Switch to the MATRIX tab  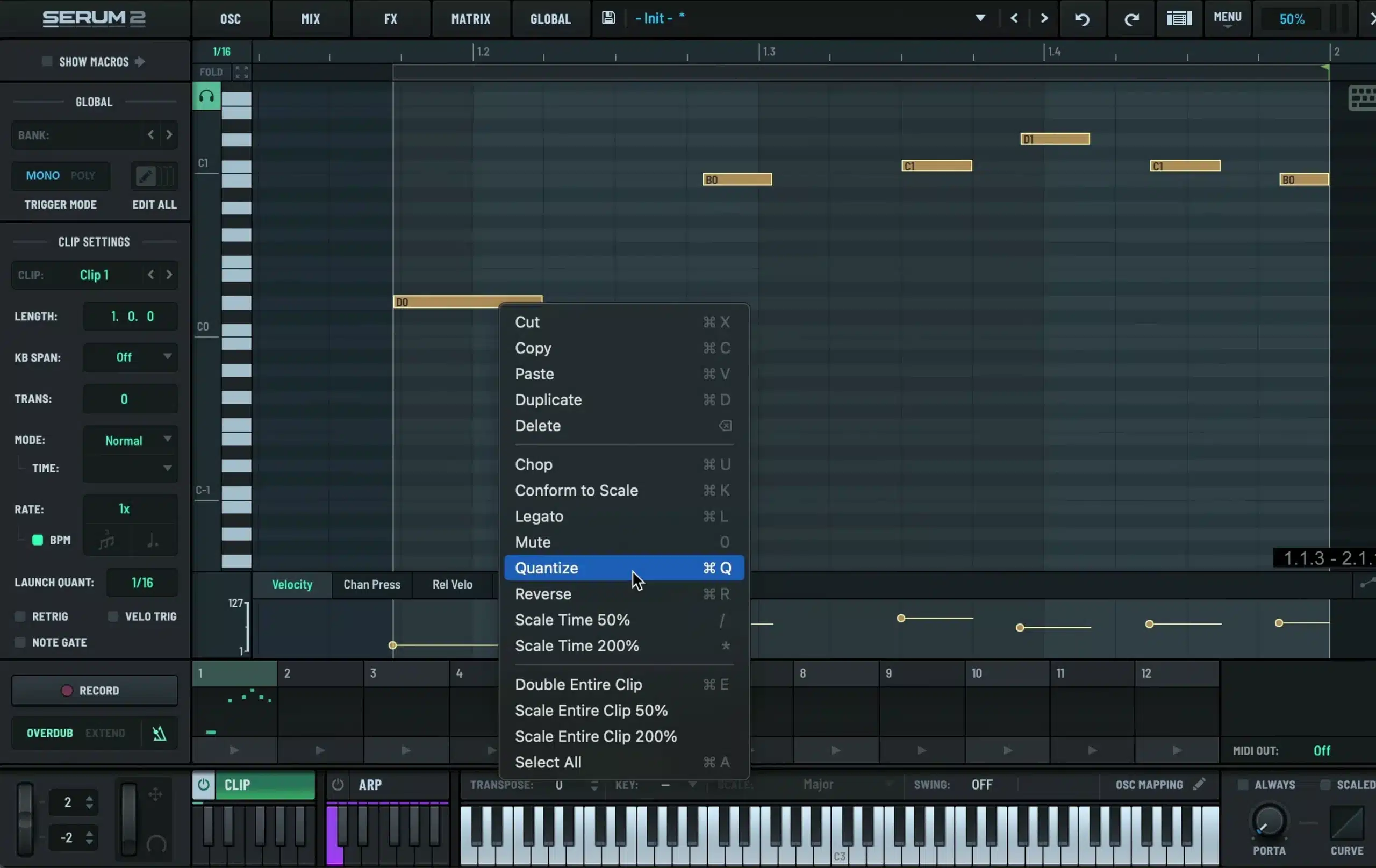470,19
